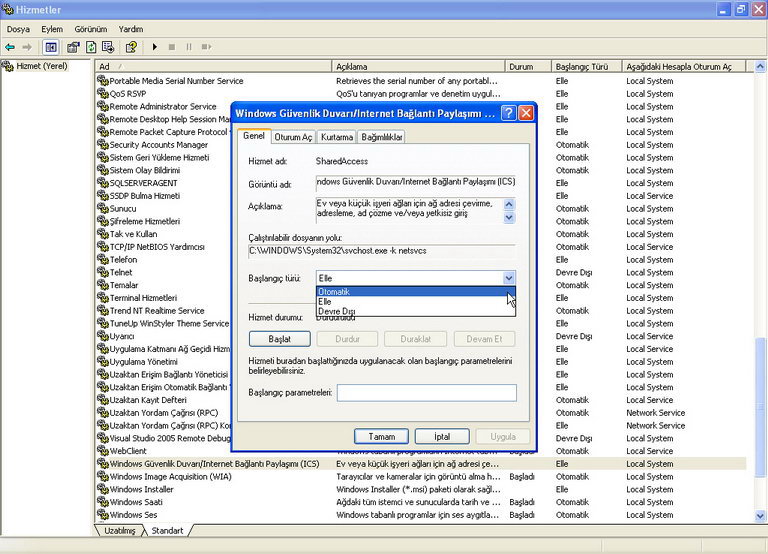Click the Pause service toolbar icon
This screenshot has height=554, width=768.
coord(189,47)
